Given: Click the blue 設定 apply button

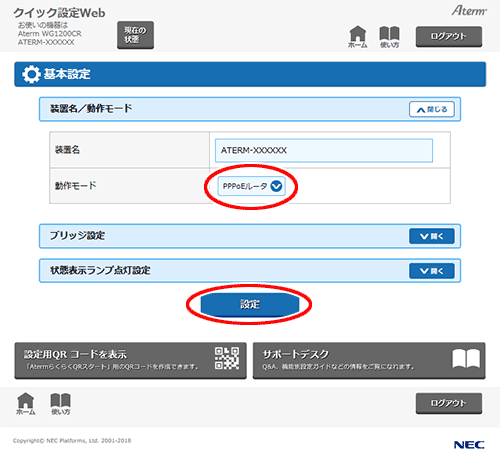Looking at the screenshot, I should (x=250, y=304).
